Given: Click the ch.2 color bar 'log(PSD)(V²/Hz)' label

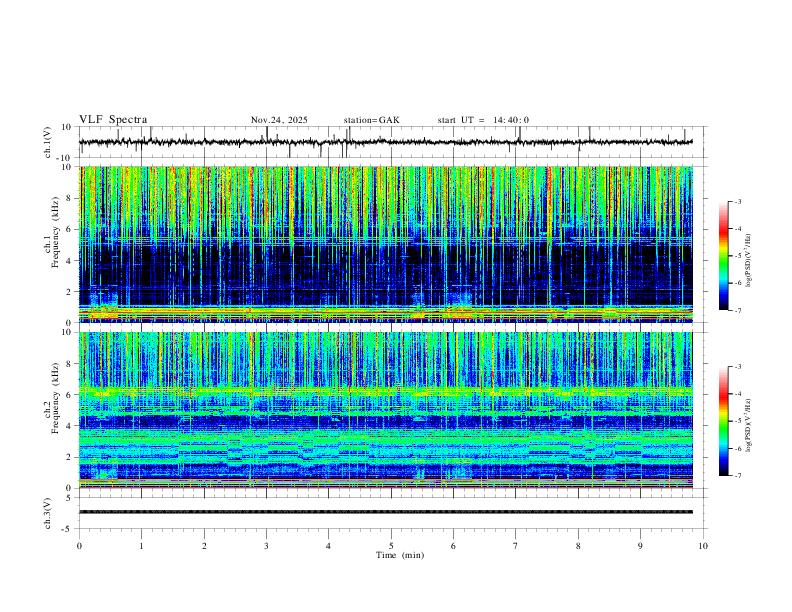Looking at the screenshot, I should (749, 425).
